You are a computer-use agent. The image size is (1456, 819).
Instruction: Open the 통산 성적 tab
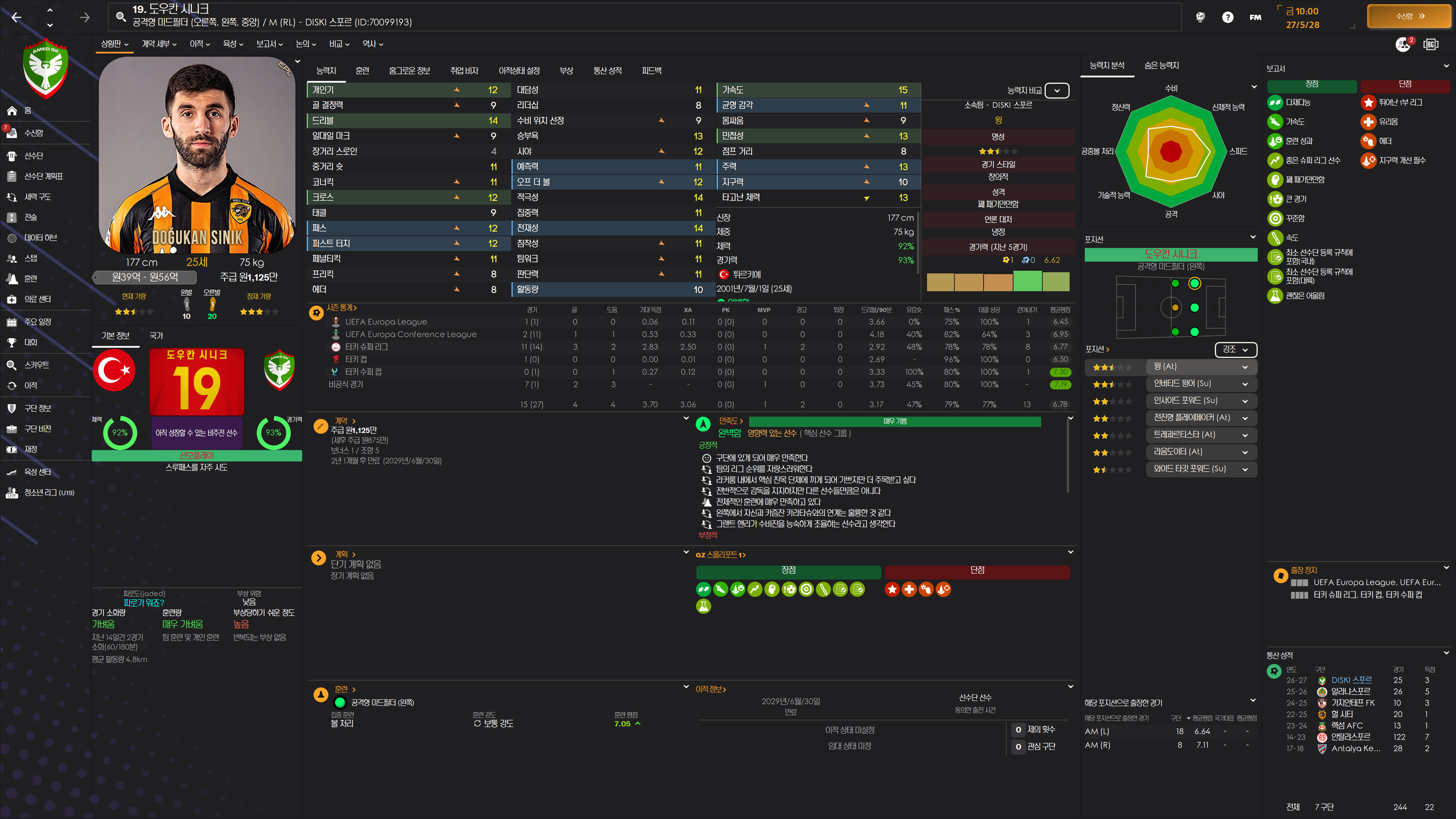coord(607,71)
